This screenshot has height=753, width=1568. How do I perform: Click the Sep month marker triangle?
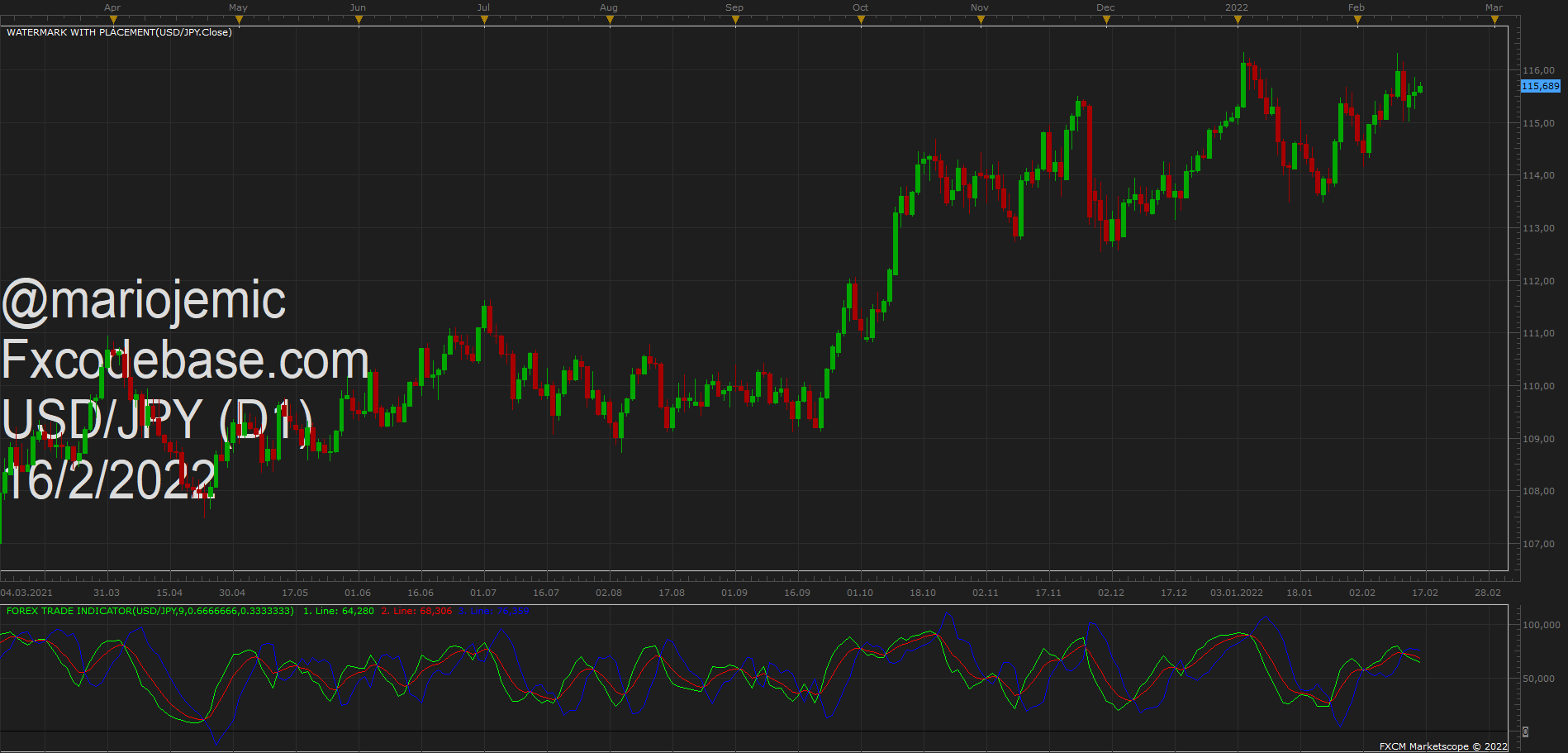click(x=735, y=20)
